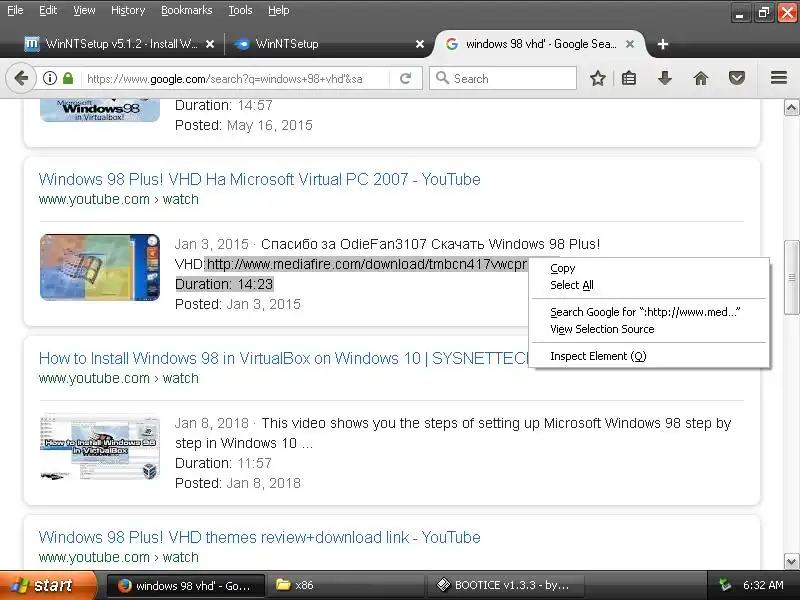Image resolution: width=800 pixels, height=600 pixels.
Task: Click 'Duration: 11:57' text
Action: [223, 463]
